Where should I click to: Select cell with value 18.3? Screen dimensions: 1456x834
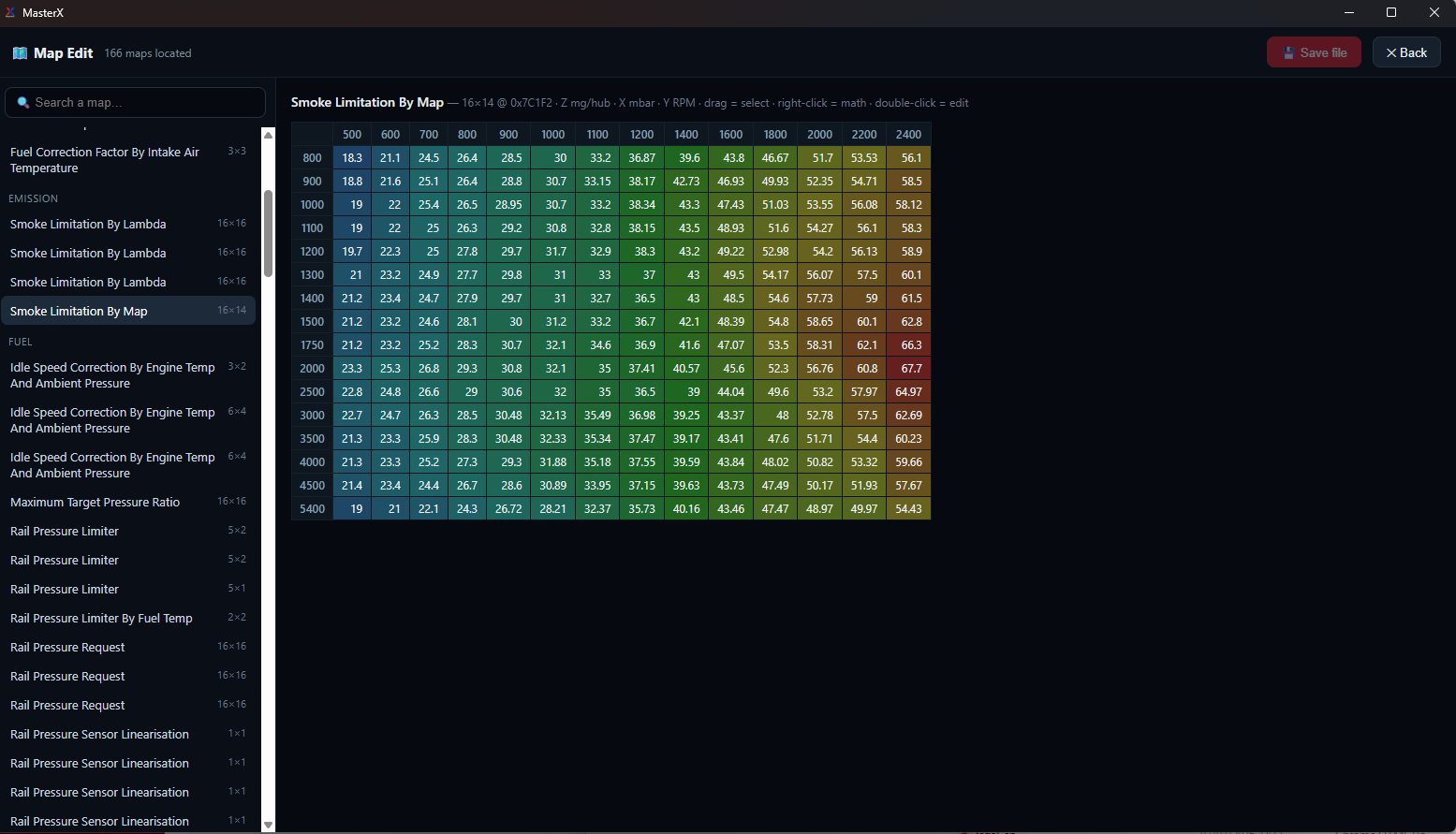(352, 158)
